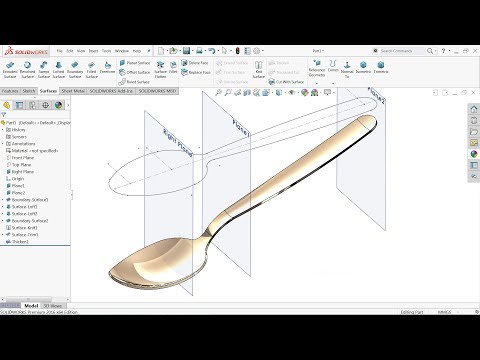Viewport: 480px width, 360px height.
Task: Open the Tools menu
Action: [x=106, y=51]
